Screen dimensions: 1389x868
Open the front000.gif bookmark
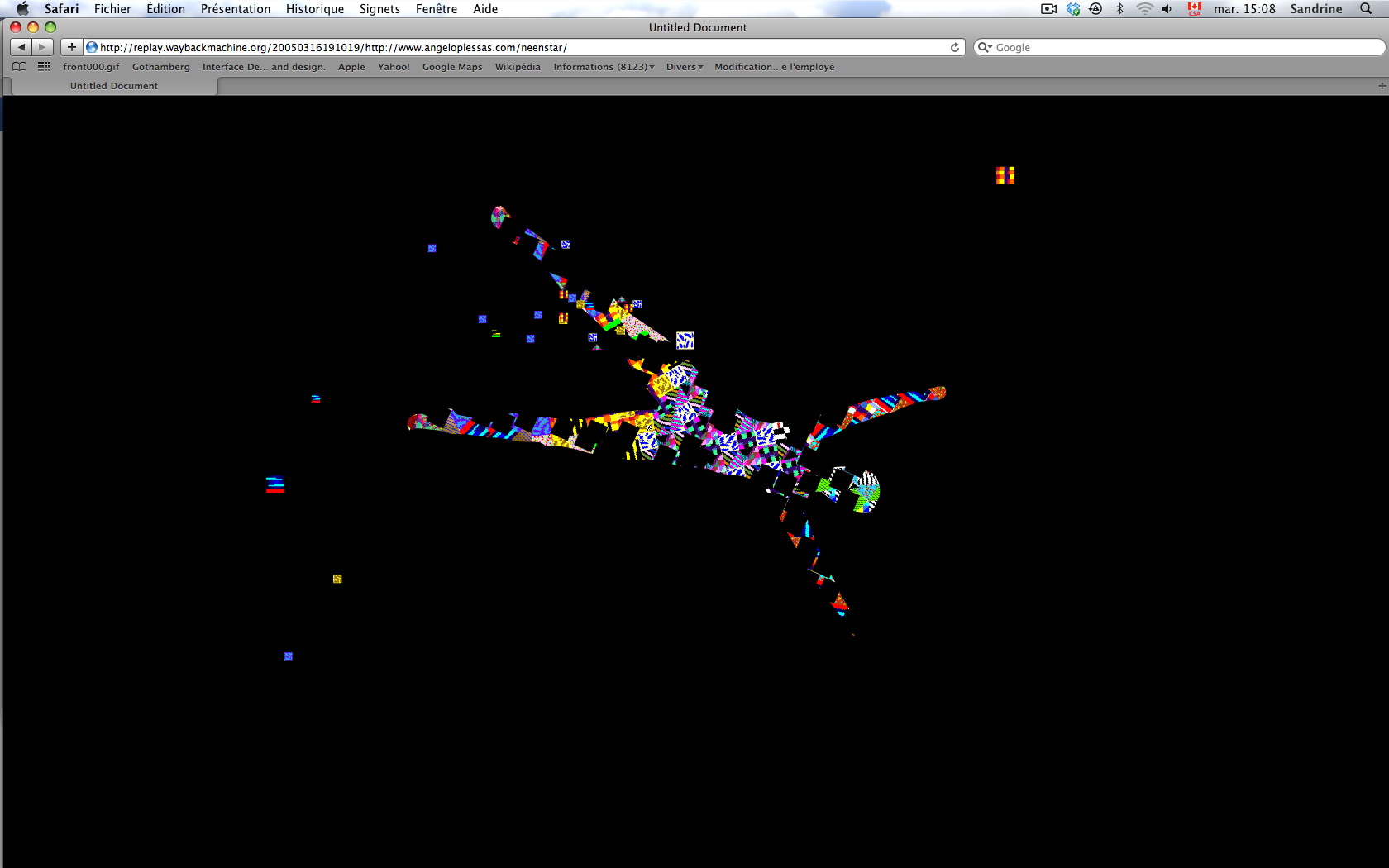[x=91, y=67]
